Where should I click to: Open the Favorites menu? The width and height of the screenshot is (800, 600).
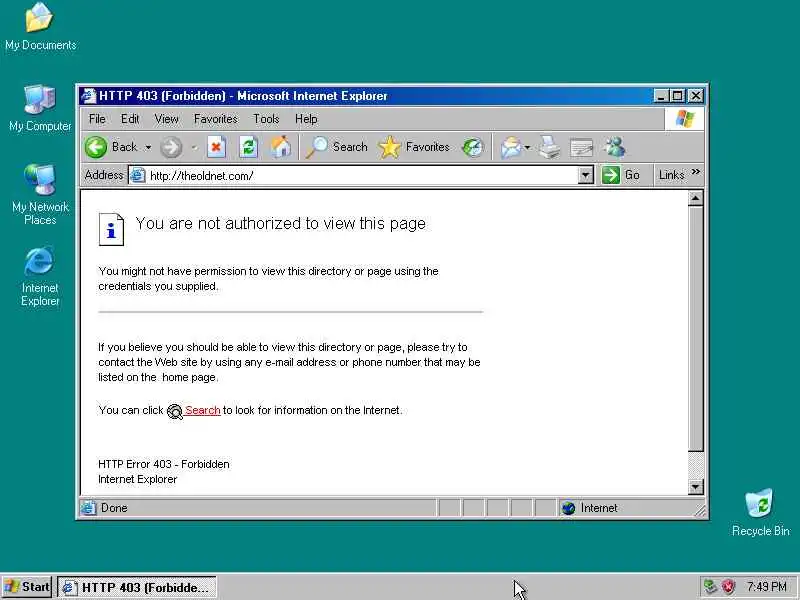[x=215, y=119]
